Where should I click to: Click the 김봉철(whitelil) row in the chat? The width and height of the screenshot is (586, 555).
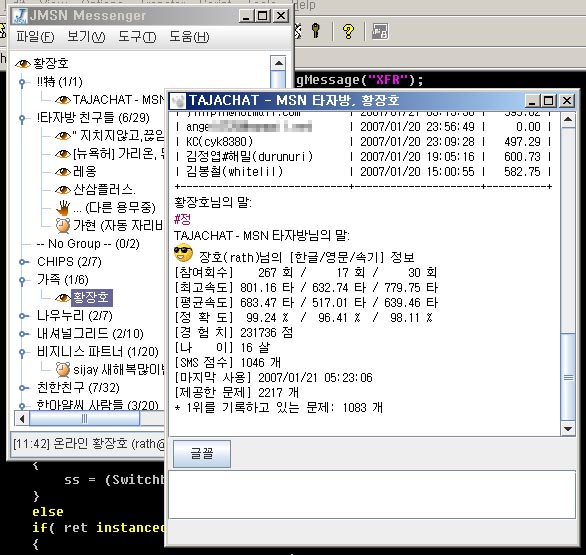tap(363, 172)
